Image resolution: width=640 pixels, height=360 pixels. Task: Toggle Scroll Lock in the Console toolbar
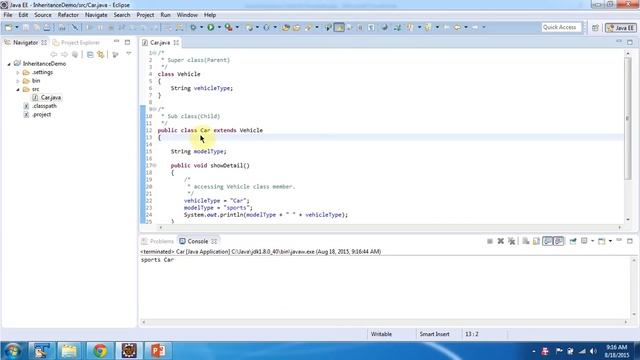tap(536, 241)
